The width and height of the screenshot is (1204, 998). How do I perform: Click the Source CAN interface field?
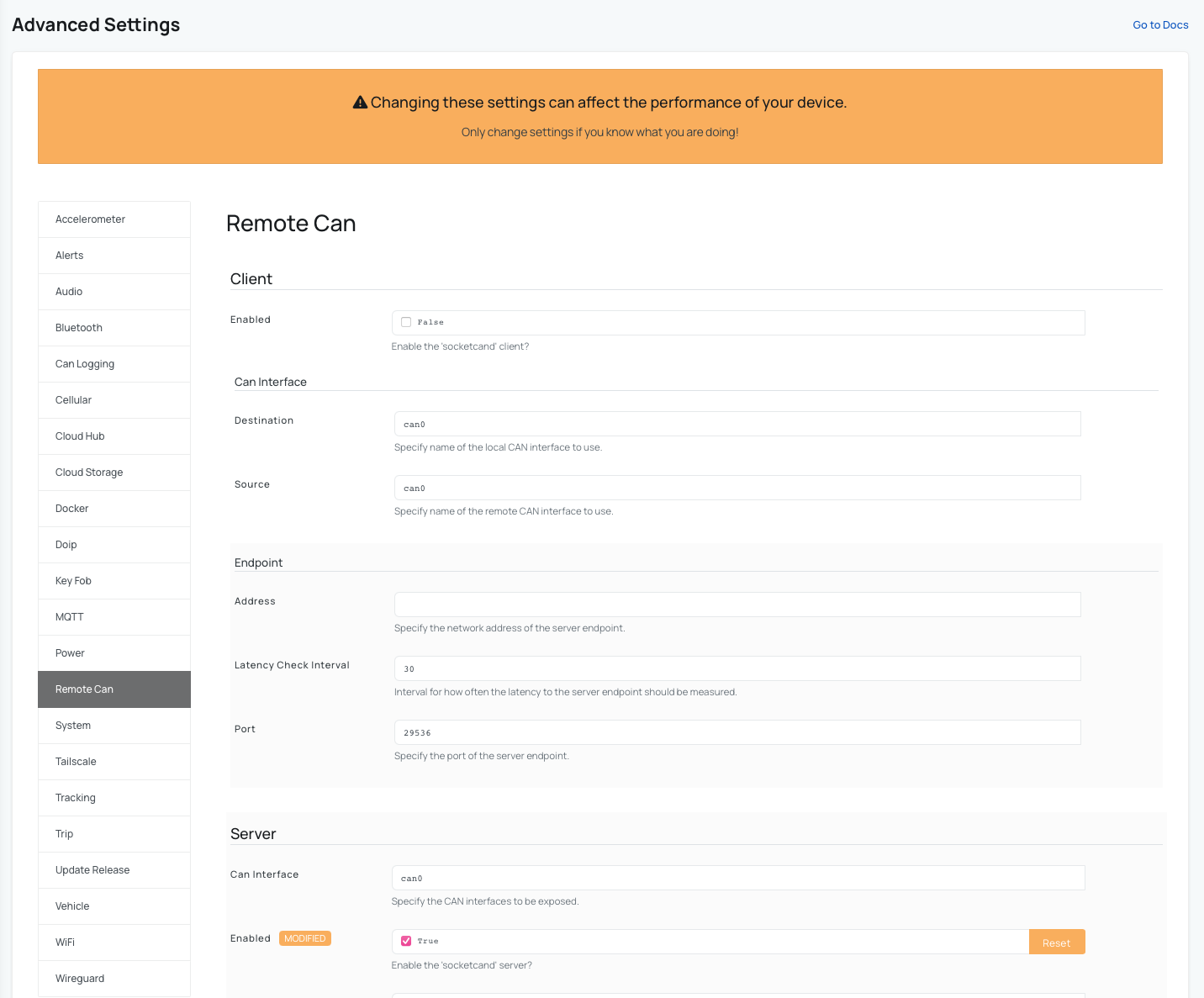tap(737, 488)
